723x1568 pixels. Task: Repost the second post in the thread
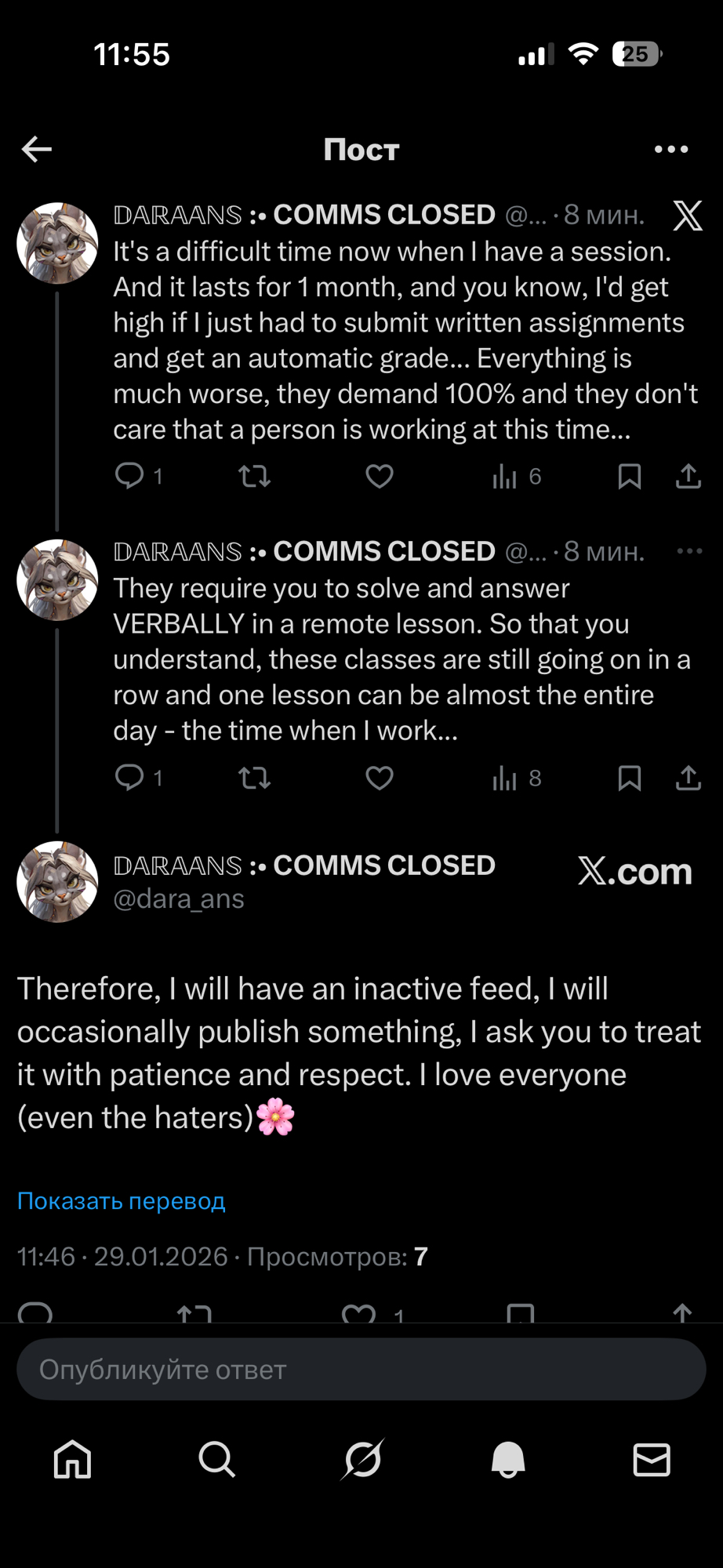click(254, 778)
